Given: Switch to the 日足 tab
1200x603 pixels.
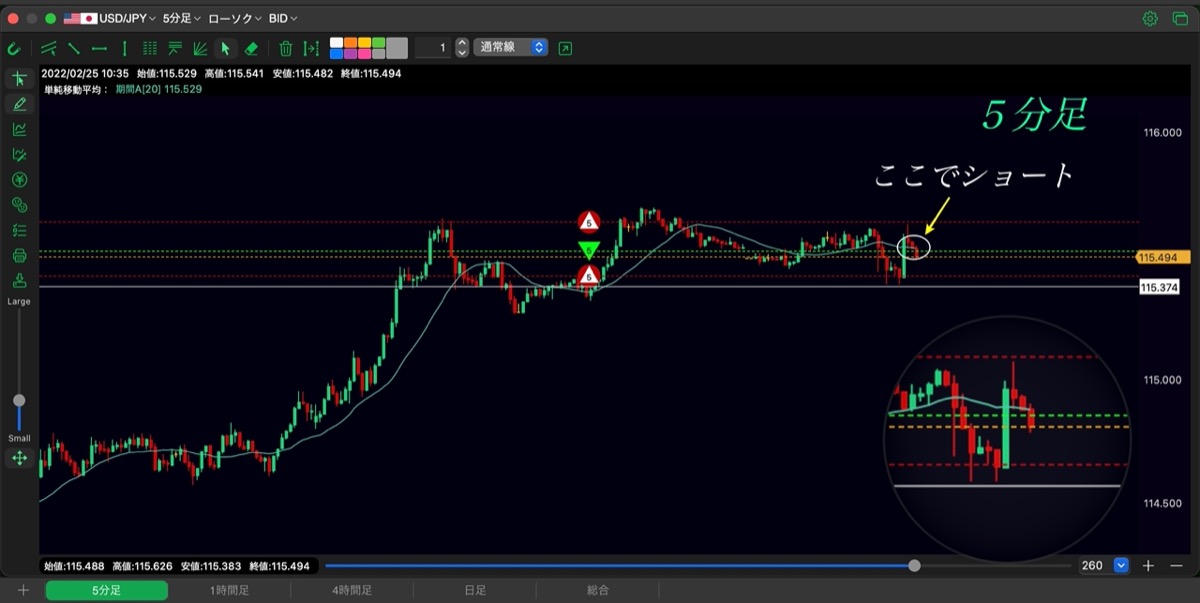Looking at the screenshot, I should point(475,591).
